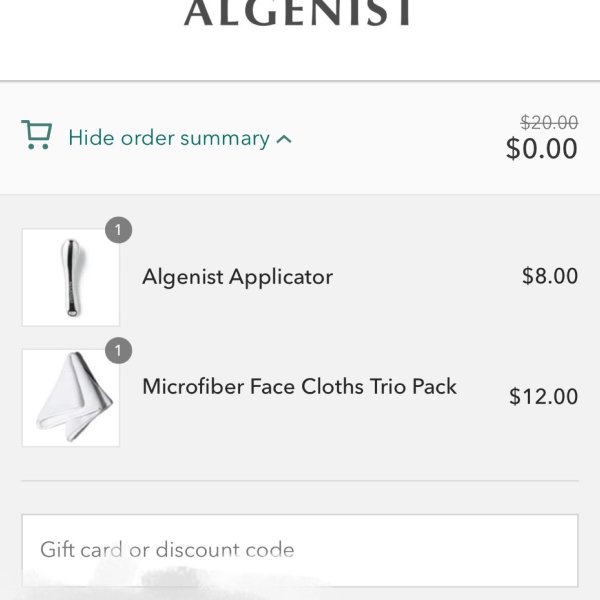Click quantity badge on Face Cloths
600x600 pixels.
(119, 351)
